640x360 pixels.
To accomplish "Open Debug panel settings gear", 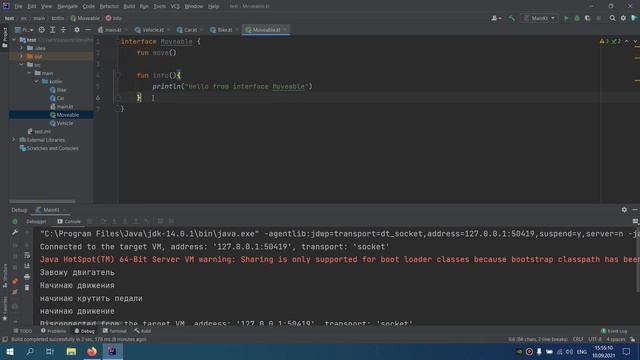I will click(624, 210).
